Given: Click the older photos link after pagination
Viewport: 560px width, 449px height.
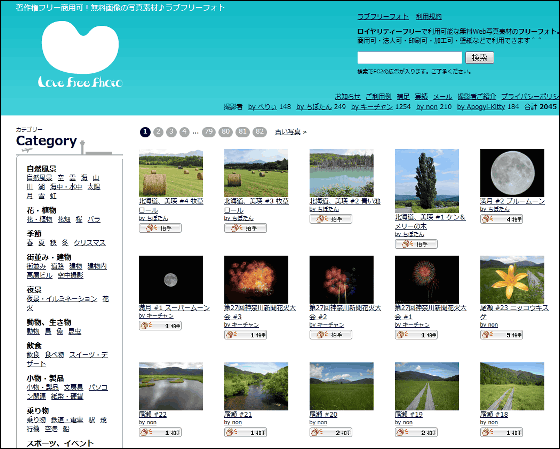Looking at the screenshot, I should coord(291,132).
